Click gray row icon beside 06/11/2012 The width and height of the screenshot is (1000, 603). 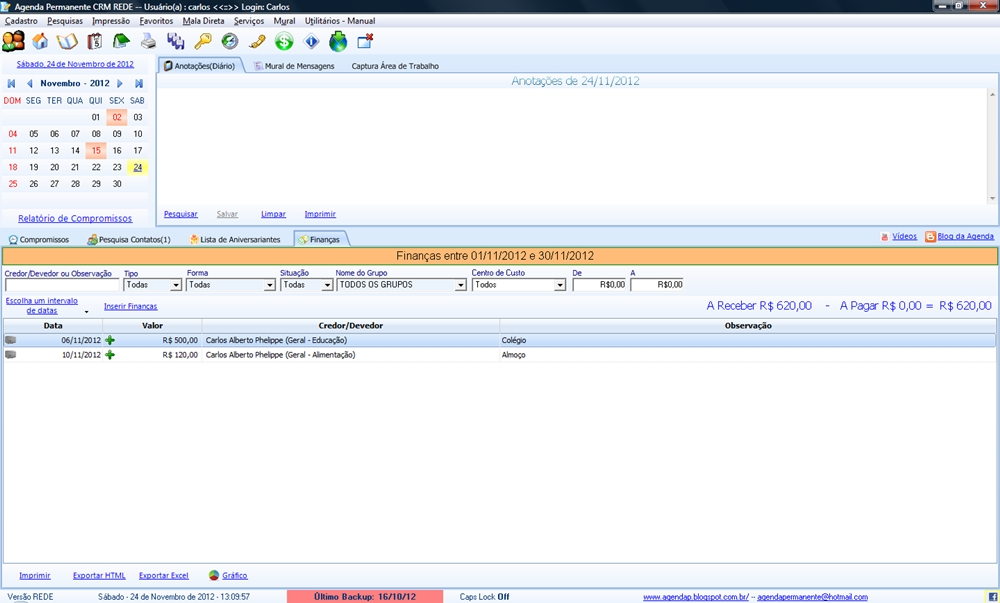[10, 340]
